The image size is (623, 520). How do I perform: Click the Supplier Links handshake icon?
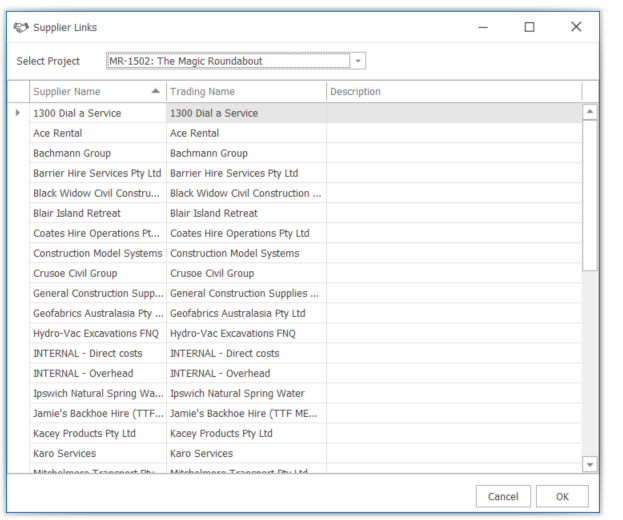pyautogui.click(x=20, y=27)
